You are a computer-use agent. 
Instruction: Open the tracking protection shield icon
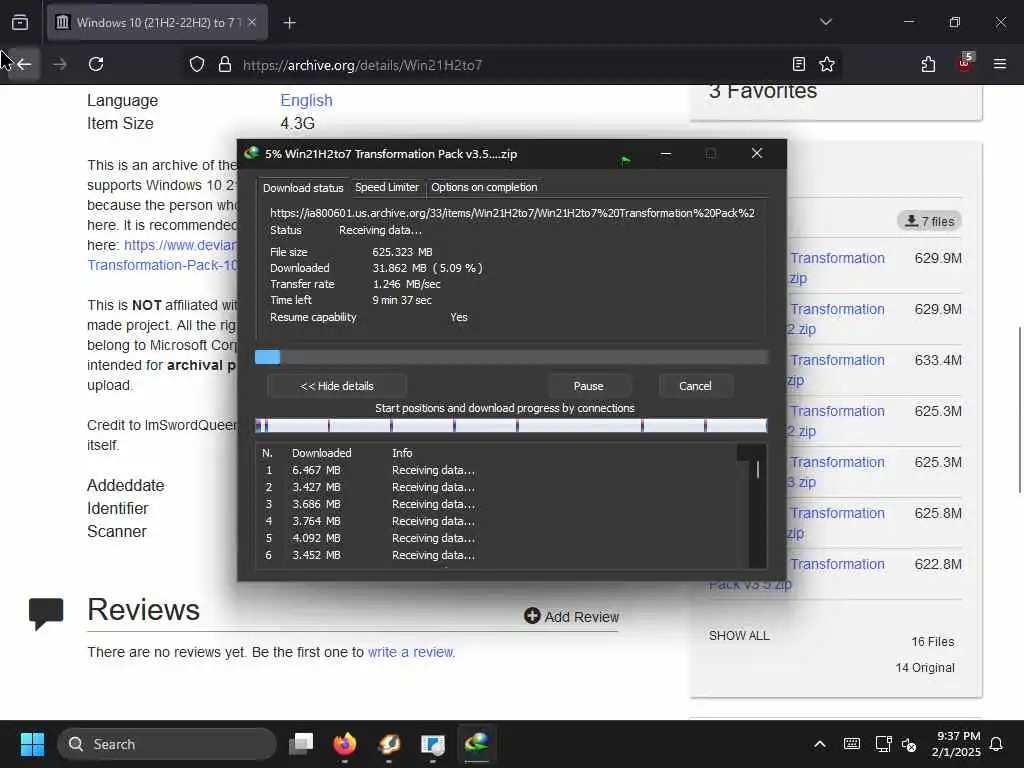(x=197, y=64)
